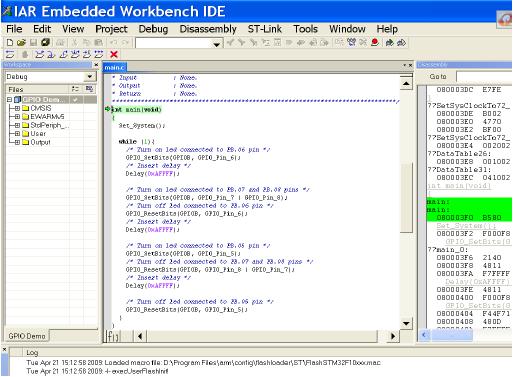Click the Step Into debug icon
The width and height of the screenshot is (516, 377).
pos(51,54)
